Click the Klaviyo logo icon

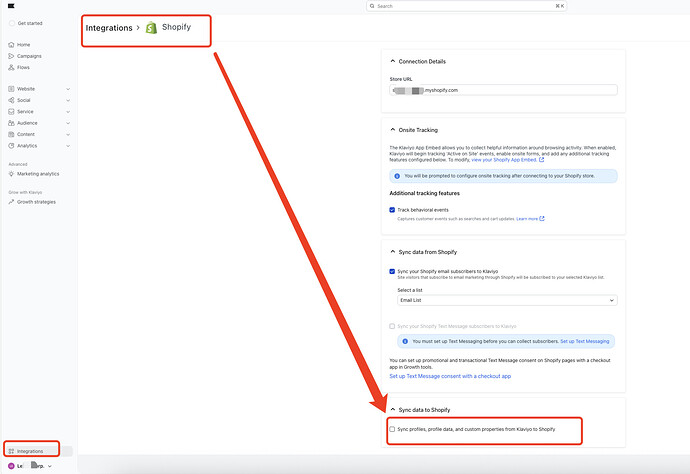tap(11, 6)
